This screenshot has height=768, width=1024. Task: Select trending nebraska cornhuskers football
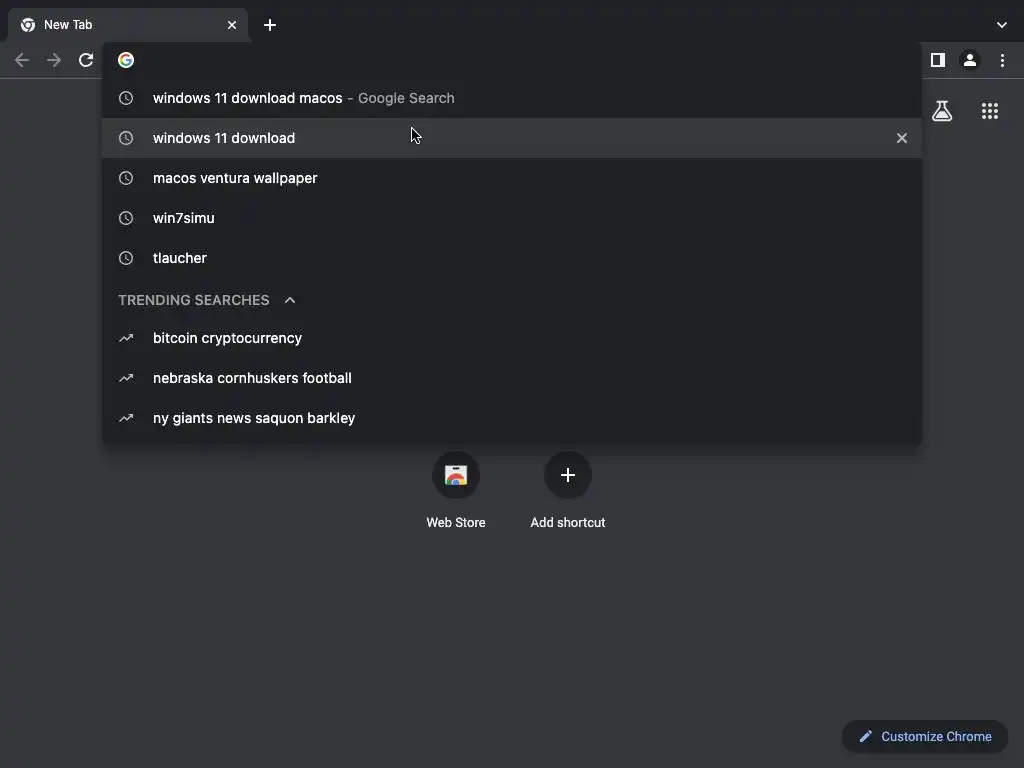[512, 378]
